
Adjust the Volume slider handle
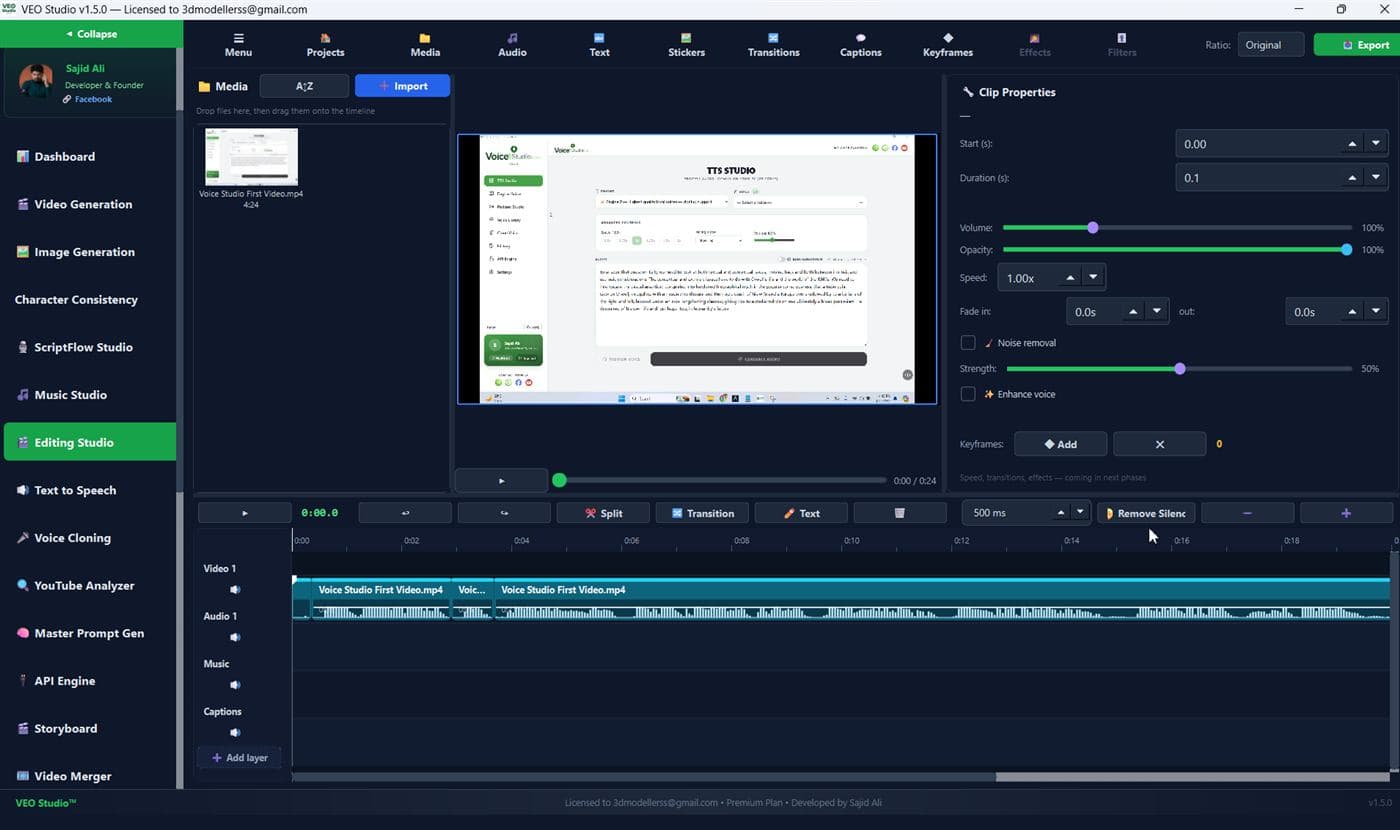(x=1093, y=228)
